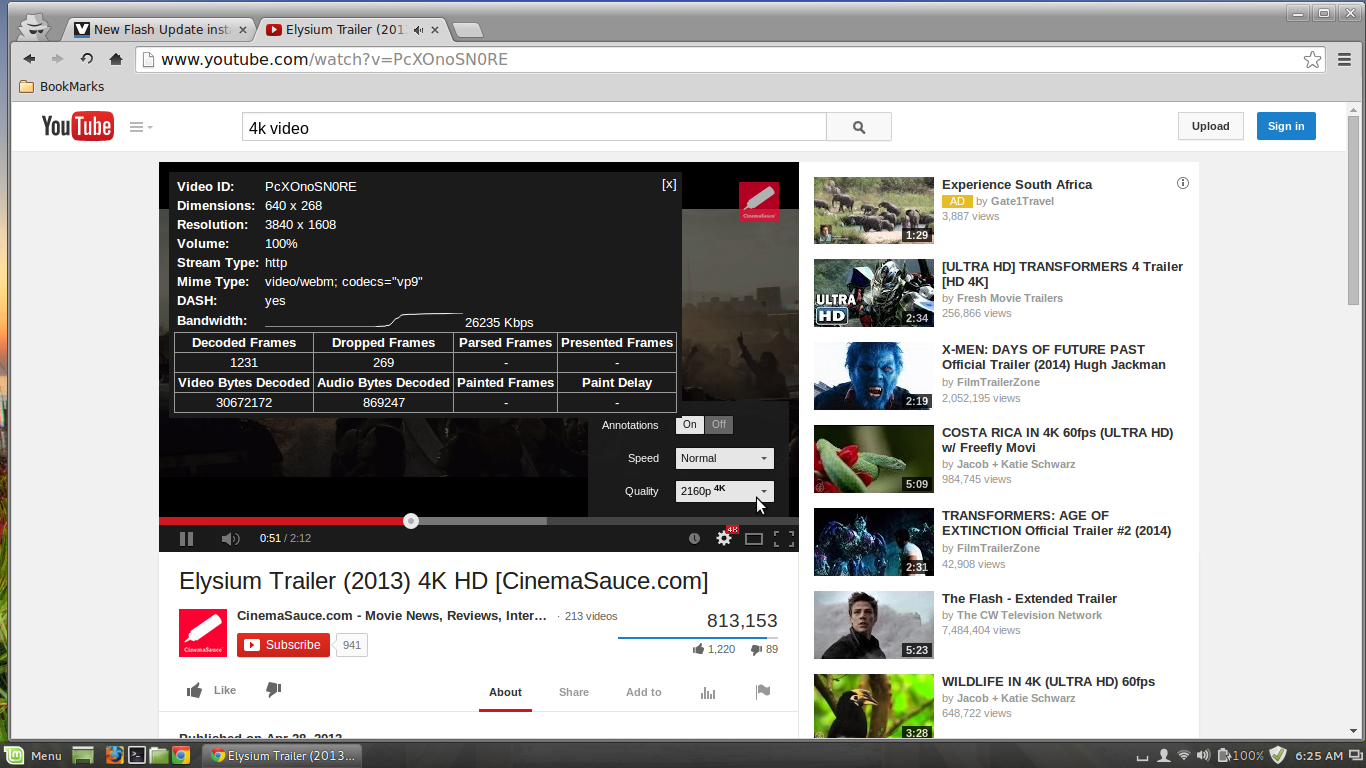Mute the video using the speaker icon
The image size is (1366, 768).
[x=230, y=539]
